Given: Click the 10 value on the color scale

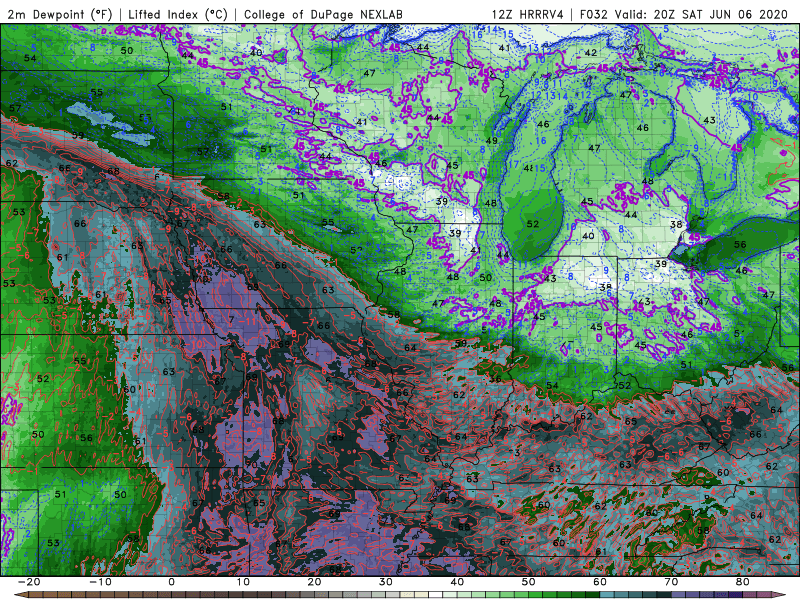Looking at the screenshot, I should [x=243, y=582].
